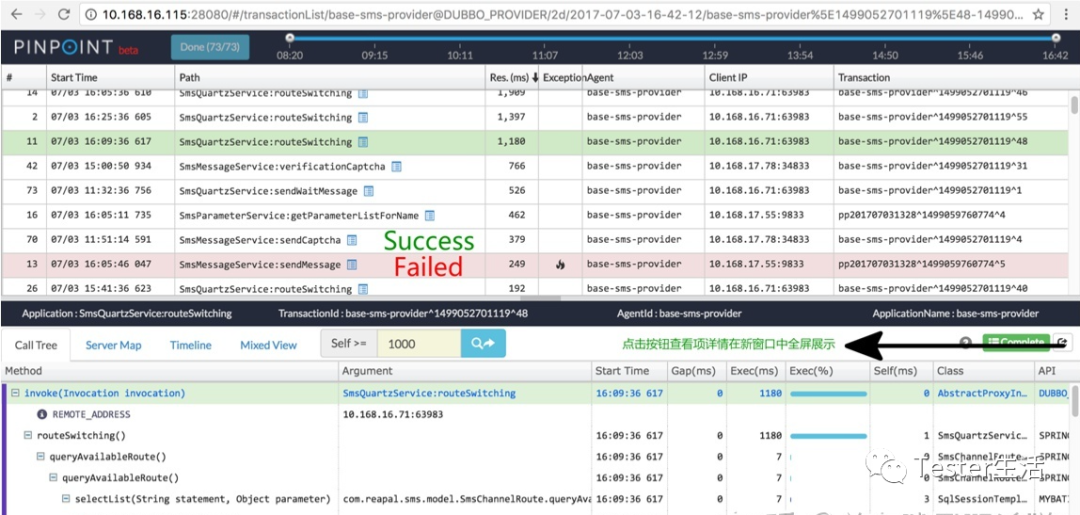Viewport: 1080px width, 515px height.
Task: Click the Agent column header
Action: point(643,78)
